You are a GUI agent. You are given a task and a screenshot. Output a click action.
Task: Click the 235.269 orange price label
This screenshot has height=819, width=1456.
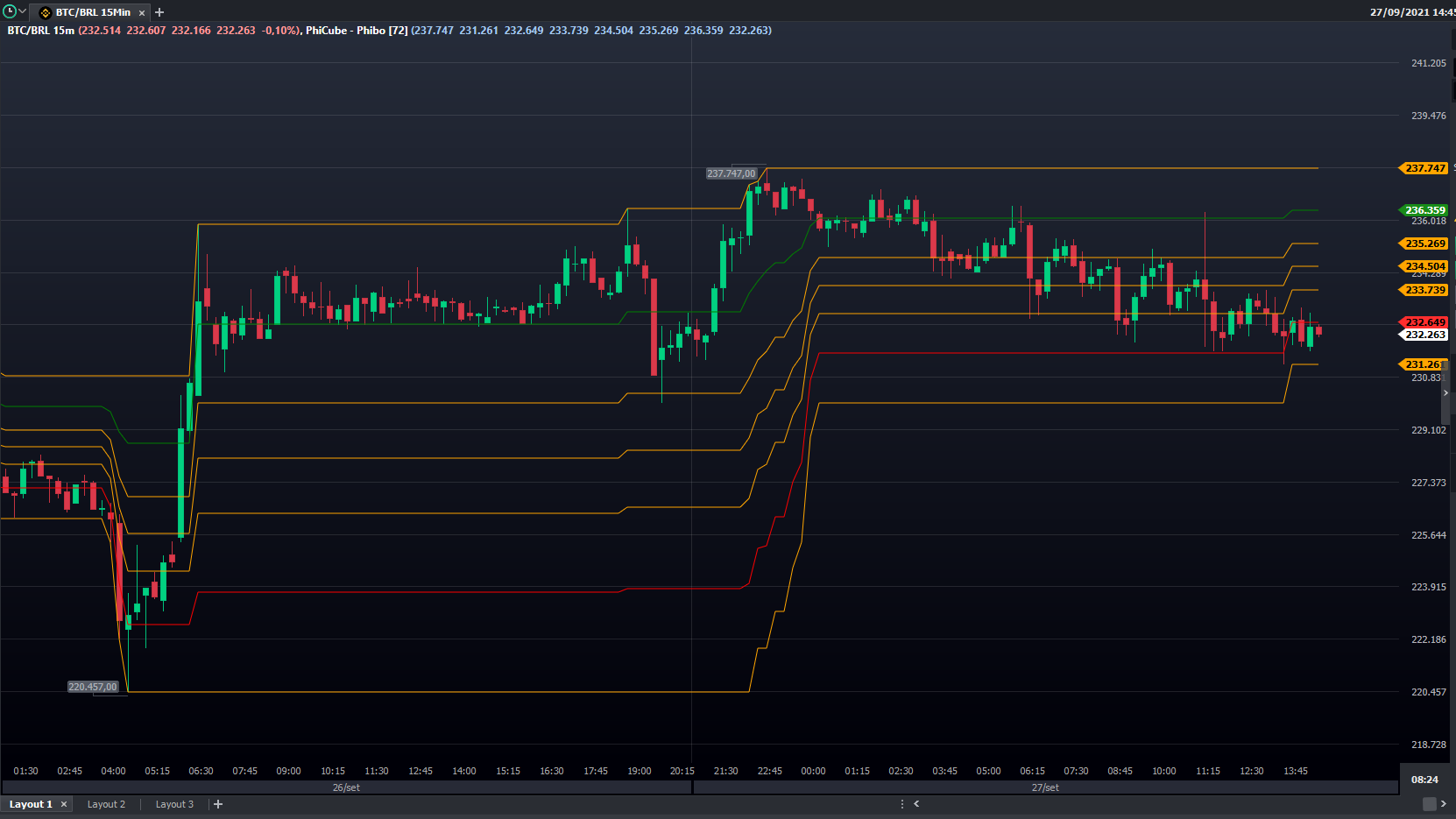1424,244
